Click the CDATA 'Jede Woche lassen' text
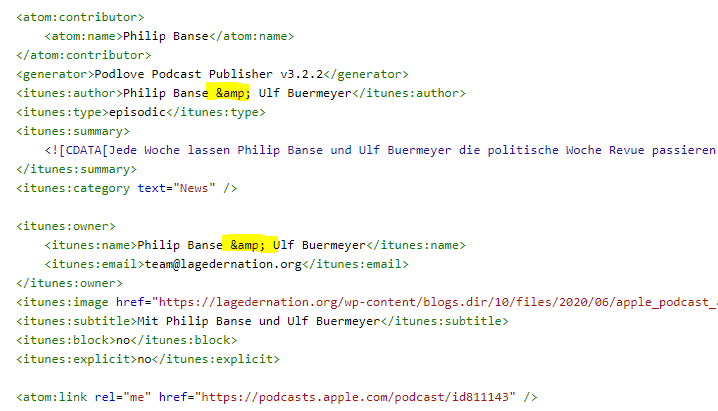This screenshot has width=718, height=411. (x=169, y=150)
